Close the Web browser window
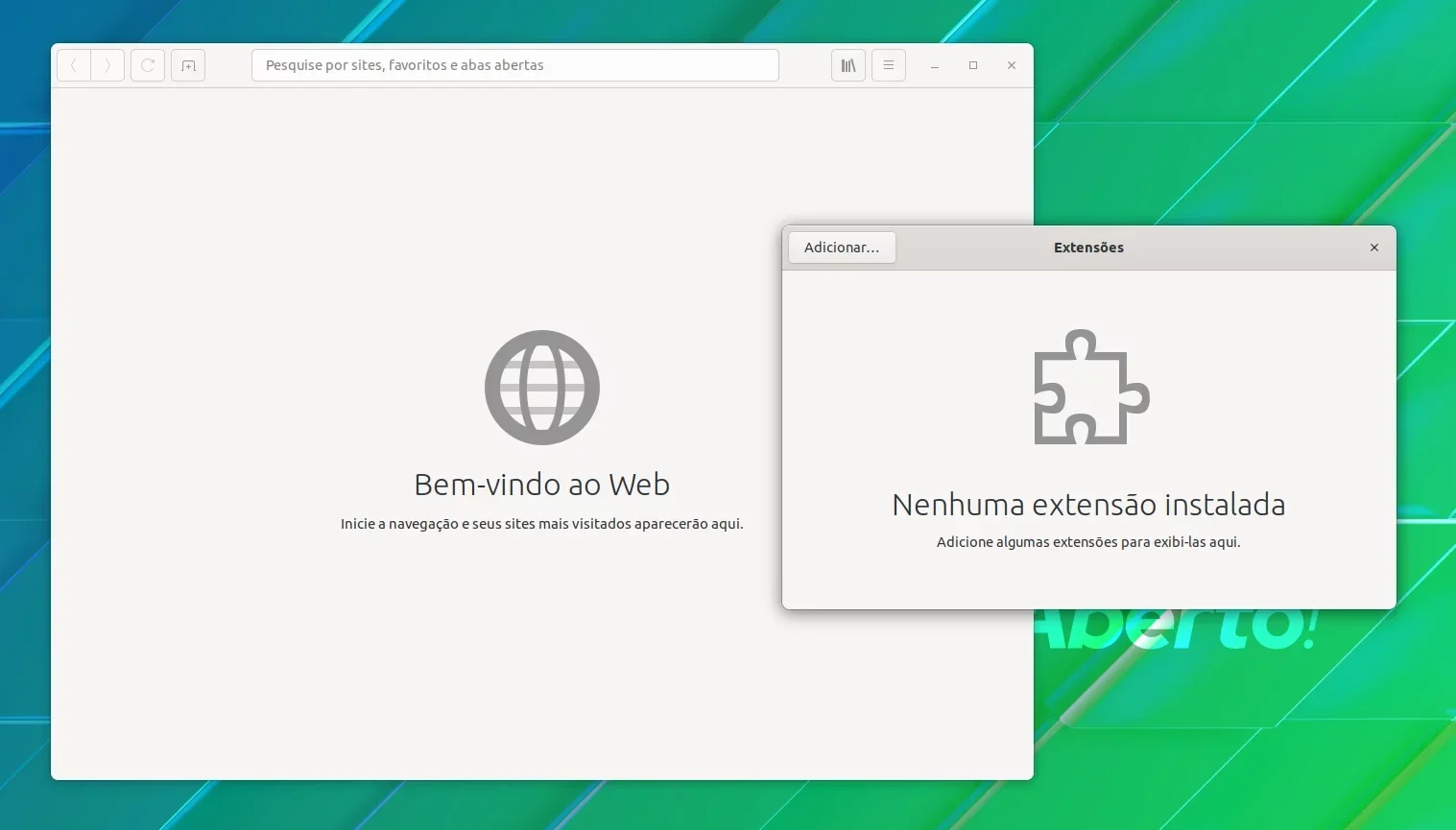The image size is (1456, 830). (x=1012, y=65)
